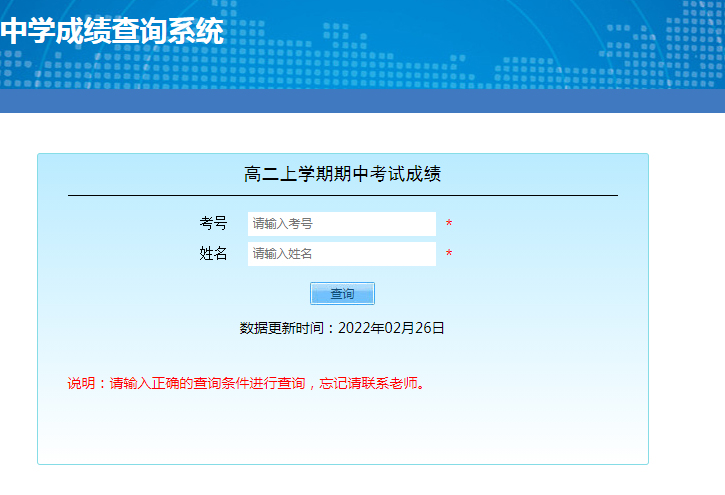
Task: Click the red 说明 instruction note
Action: pos(246,383)
